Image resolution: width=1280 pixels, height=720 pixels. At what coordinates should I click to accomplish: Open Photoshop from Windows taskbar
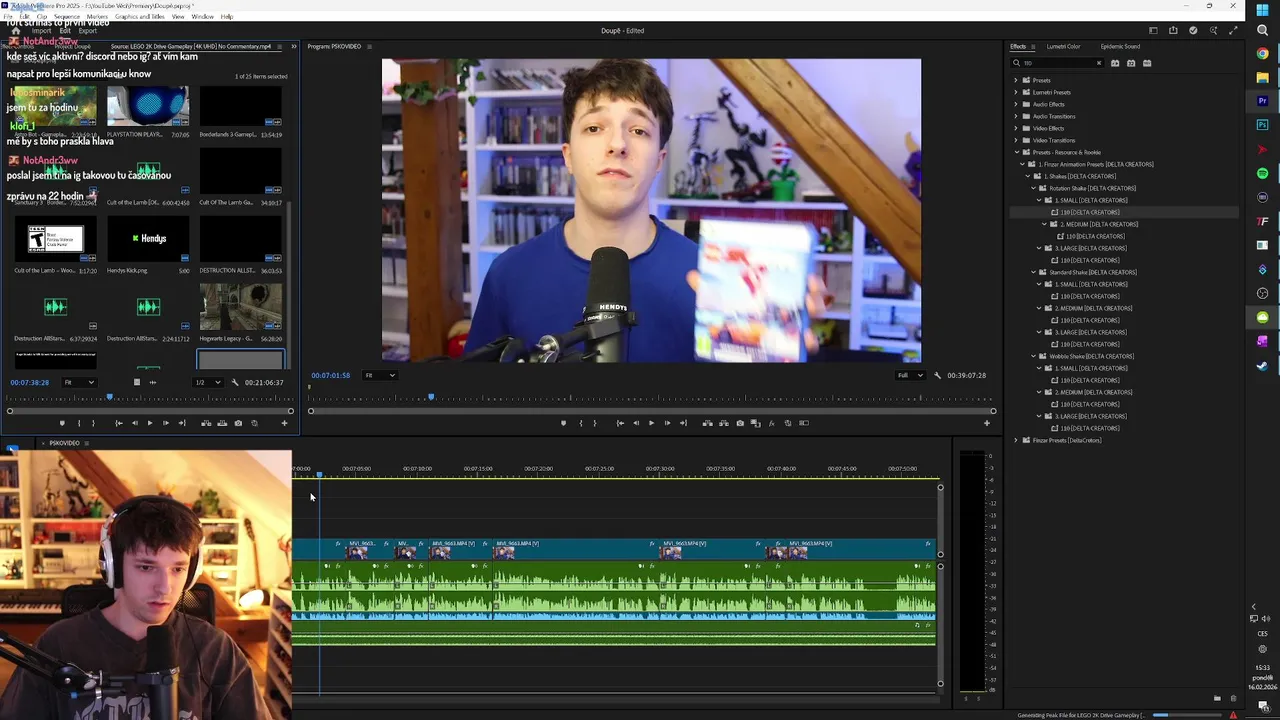pos(1262,125)
